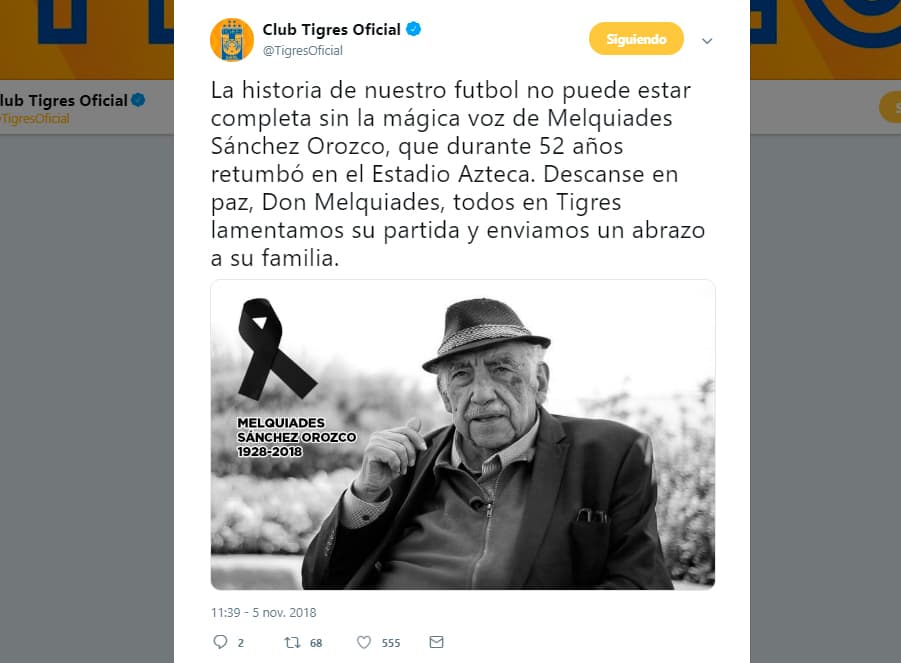
Task: Click the envelope direct message icon
Action: pos(437,642)
